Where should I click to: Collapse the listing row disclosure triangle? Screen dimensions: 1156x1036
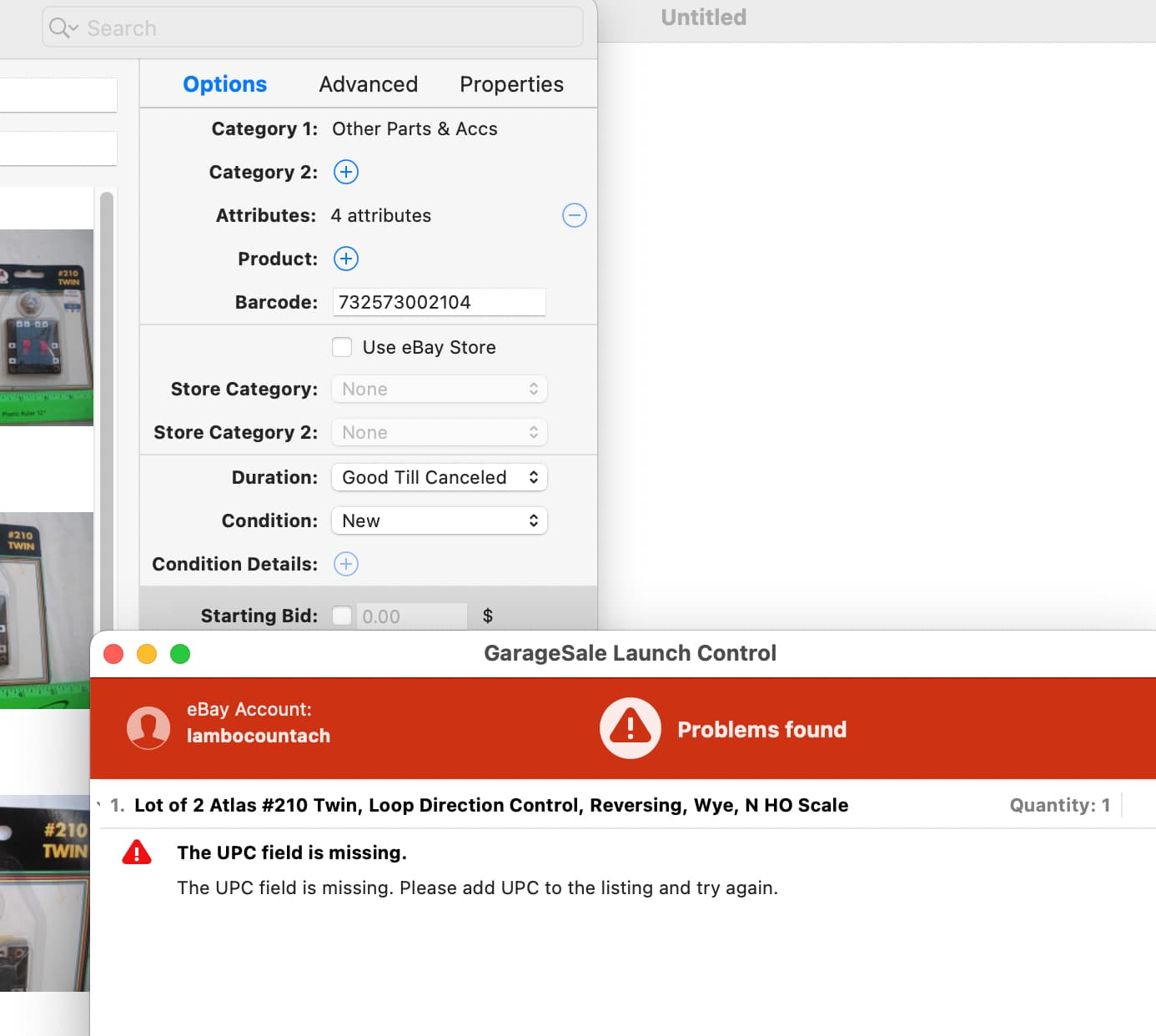(x=98, y=805)
